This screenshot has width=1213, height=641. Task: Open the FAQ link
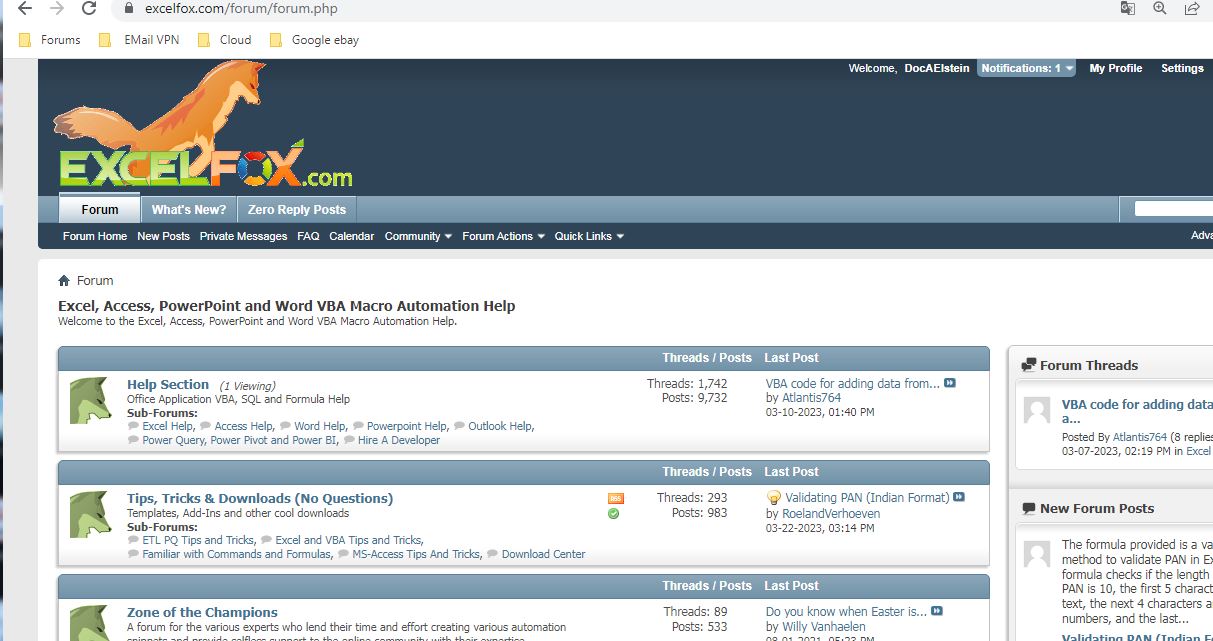point(308,236)
